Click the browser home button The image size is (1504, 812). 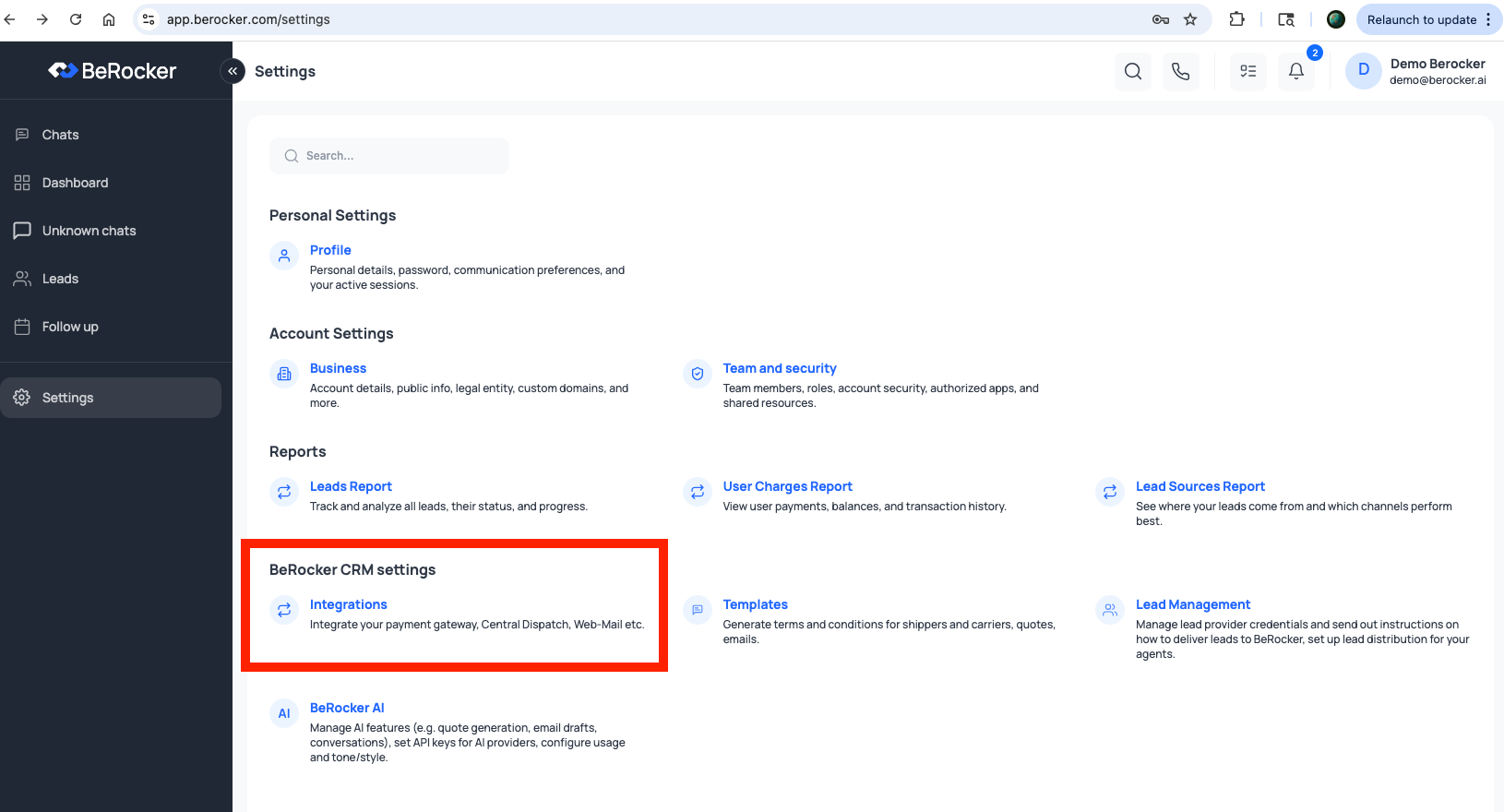coord(109,19)
